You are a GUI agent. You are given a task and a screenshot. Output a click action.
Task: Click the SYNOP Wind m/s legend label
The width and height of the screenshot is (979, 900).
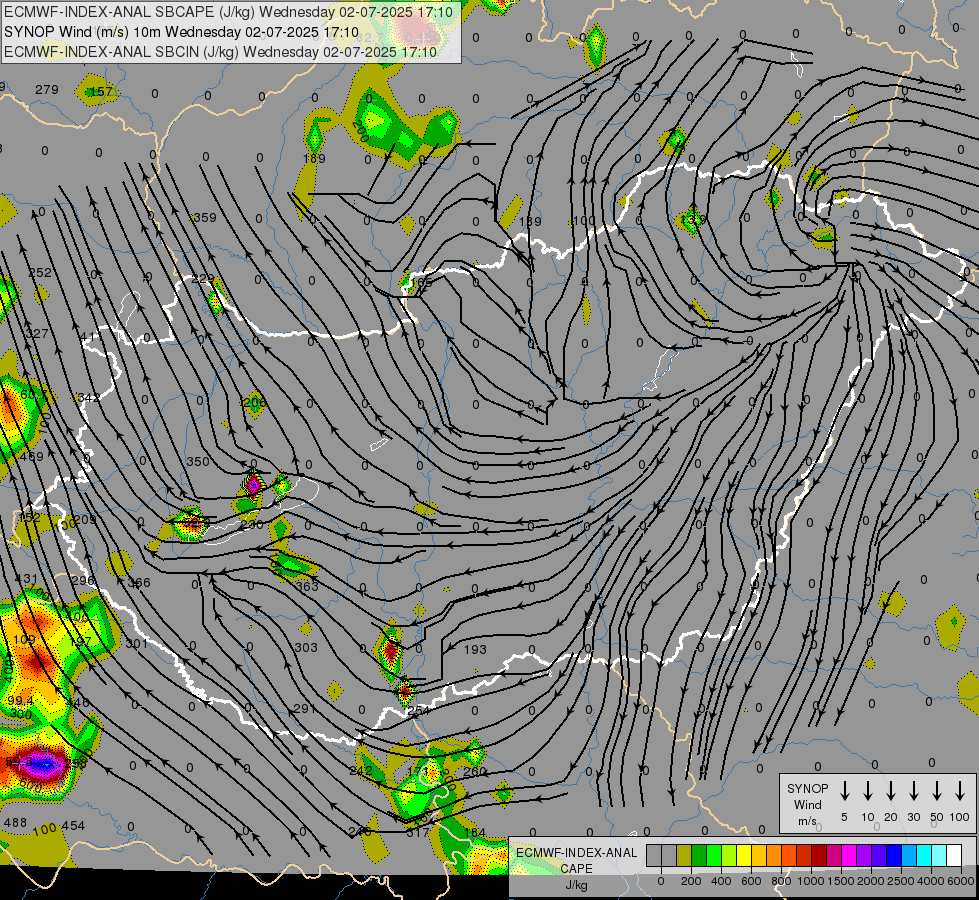[807, 804]
